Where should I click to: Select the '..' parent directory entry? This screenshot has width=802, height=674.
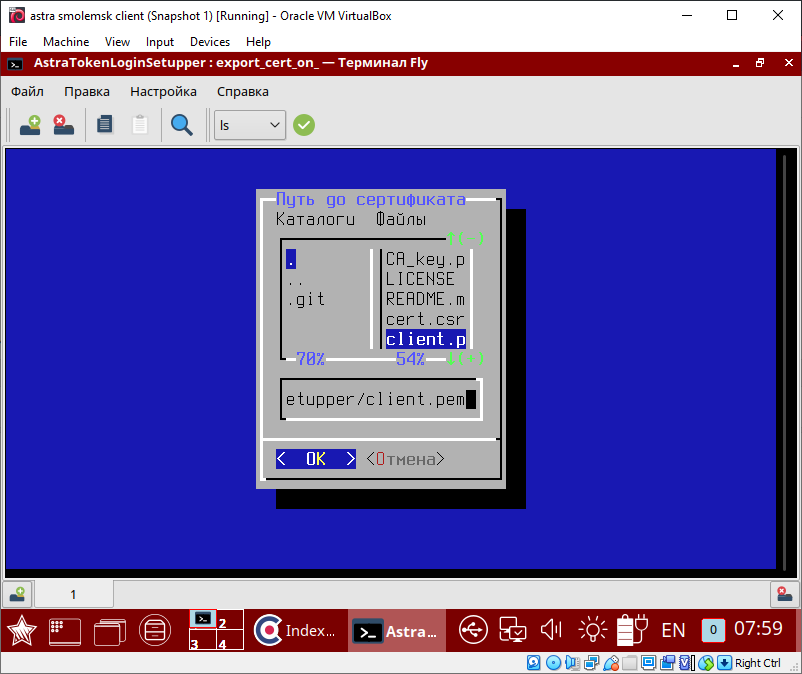pos(296,279)
